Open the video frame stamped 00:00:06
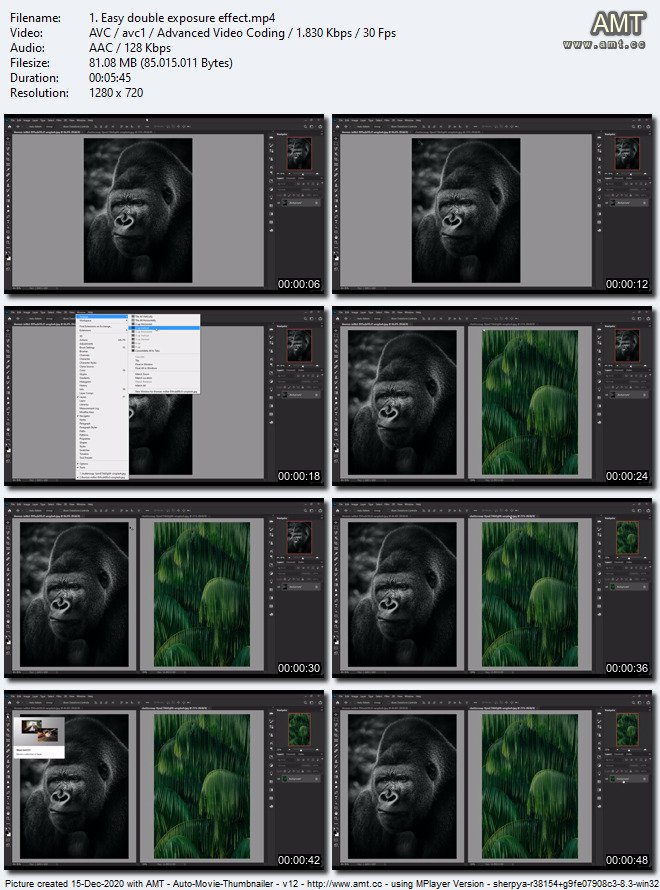 (164, 204)
